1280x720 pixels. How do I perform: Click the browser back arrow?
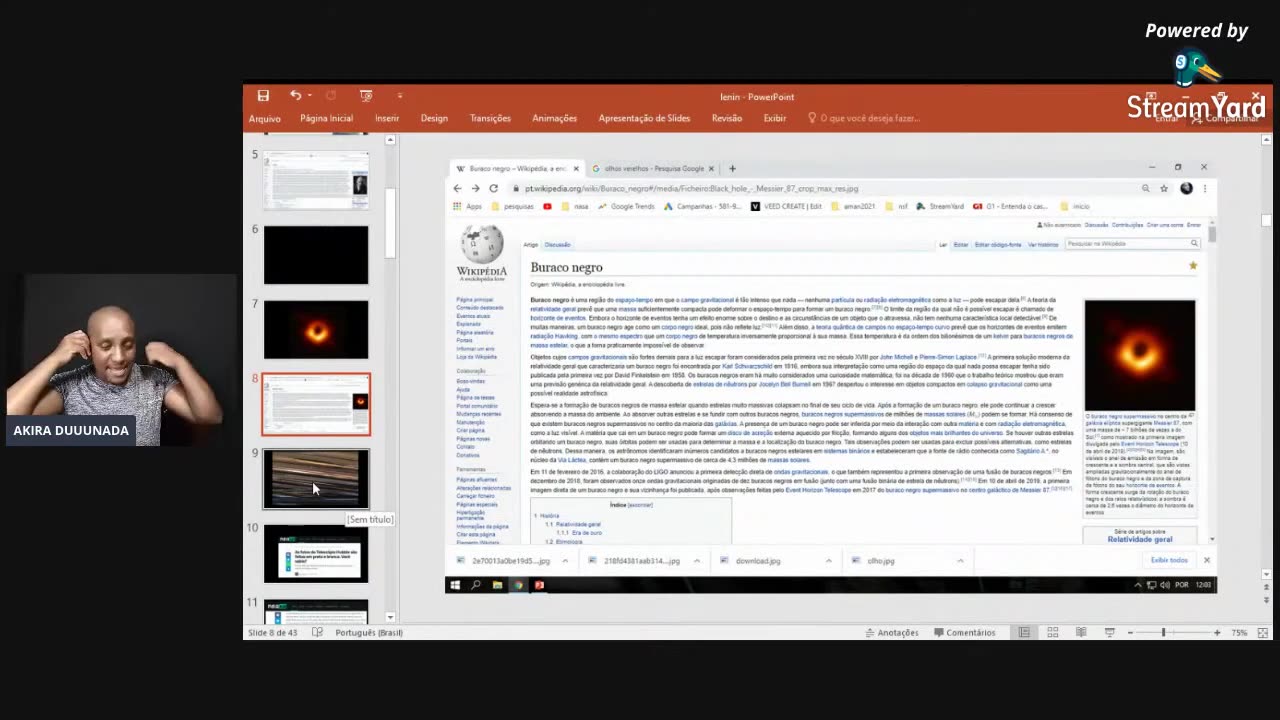tap(458, 188)
